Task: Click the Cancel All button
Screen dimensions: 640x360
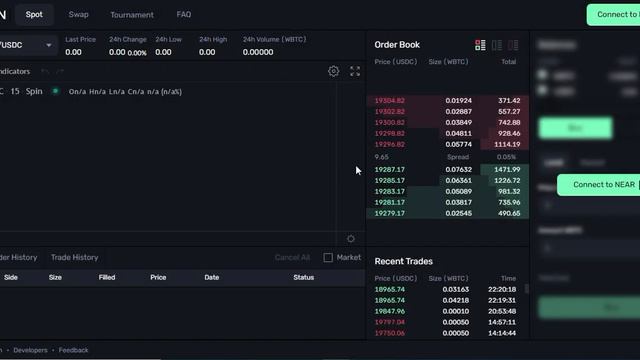Action: coord(292,258)
